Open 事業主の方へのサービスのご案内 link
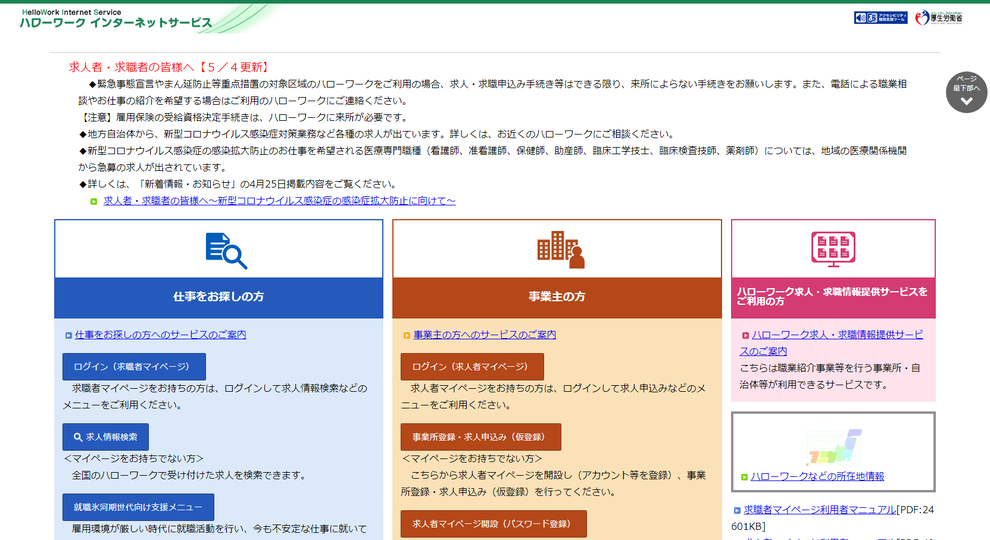This screenshot has width=990, height=540. (x=485, y=335)
